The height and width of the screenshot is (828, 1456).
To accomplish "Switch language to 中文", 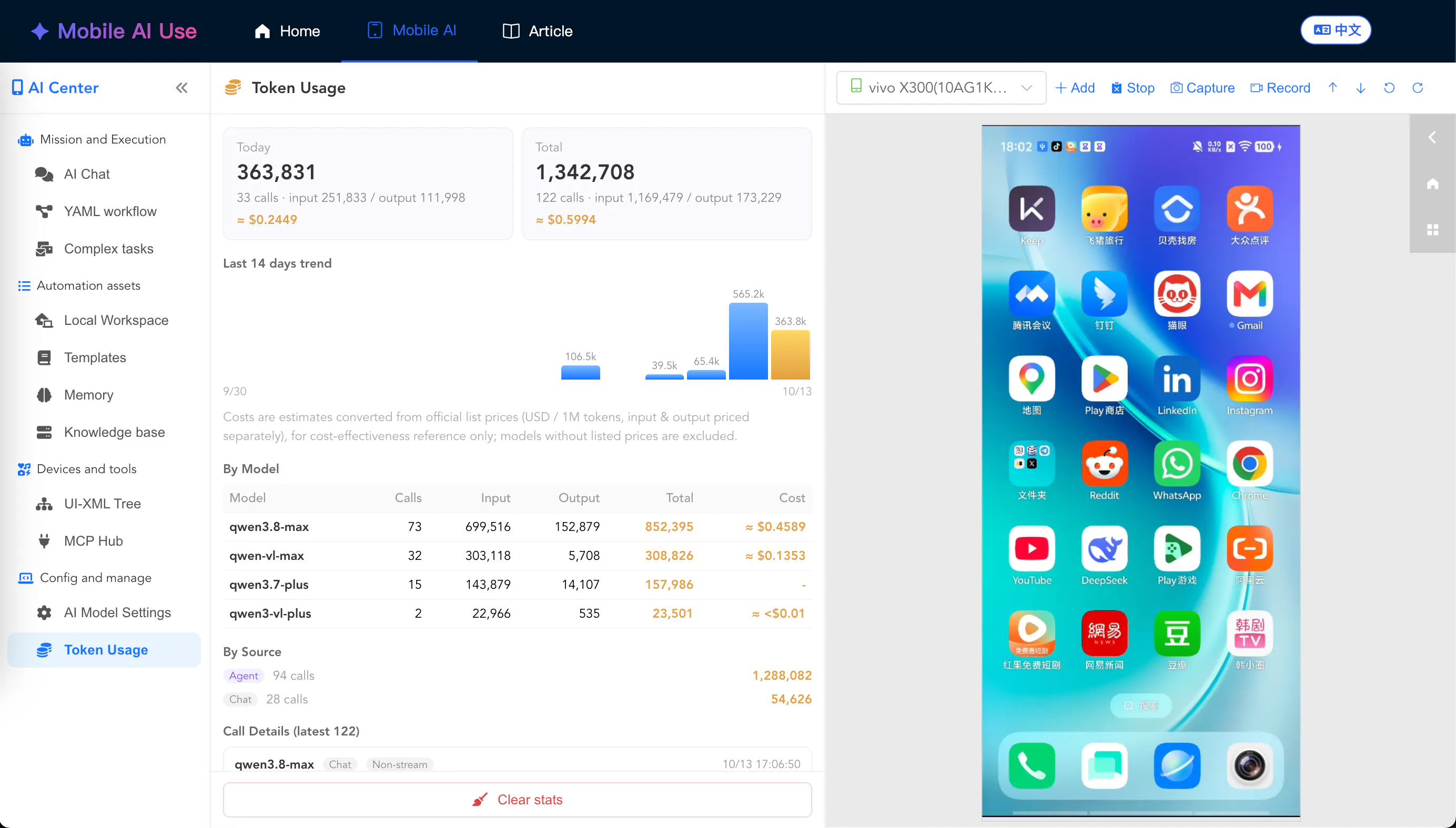I will click(x=1336, y=30).
